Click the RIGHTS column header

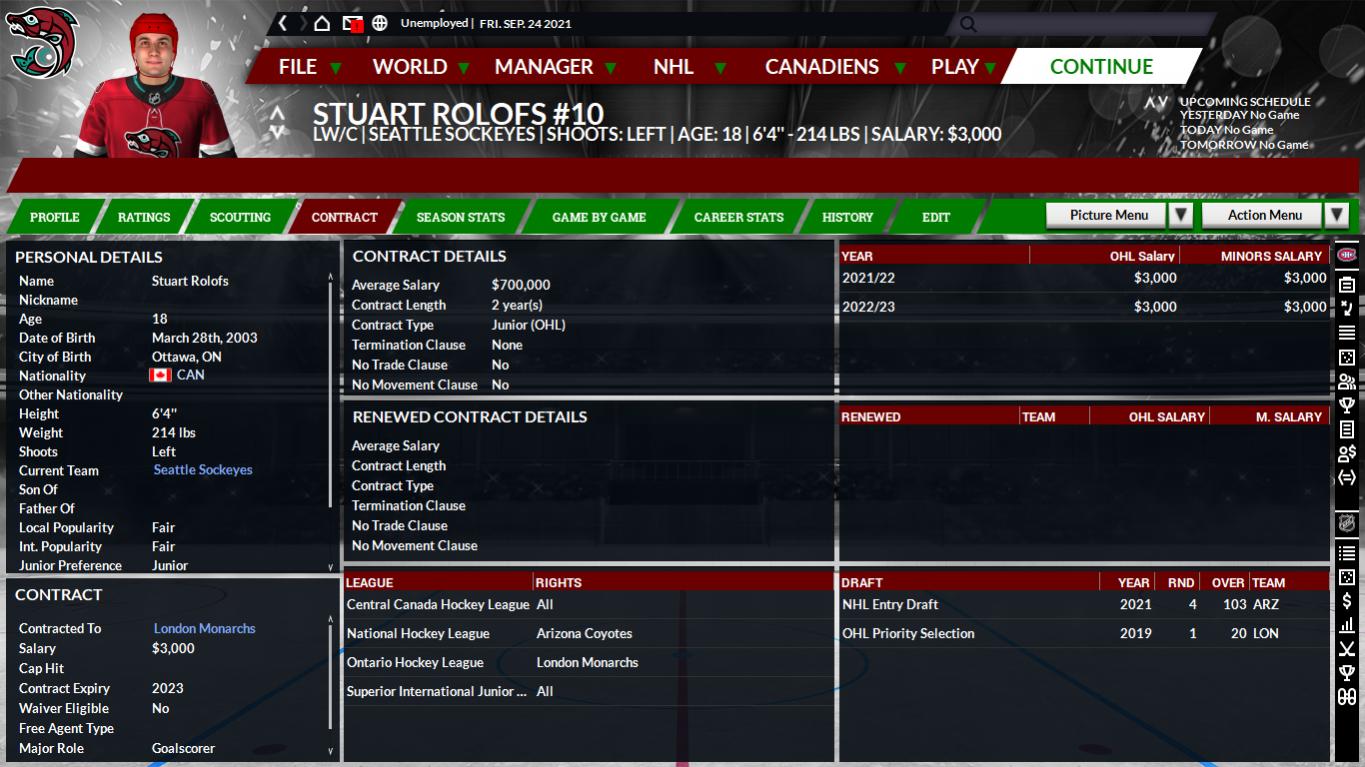(x=558, y=582)
